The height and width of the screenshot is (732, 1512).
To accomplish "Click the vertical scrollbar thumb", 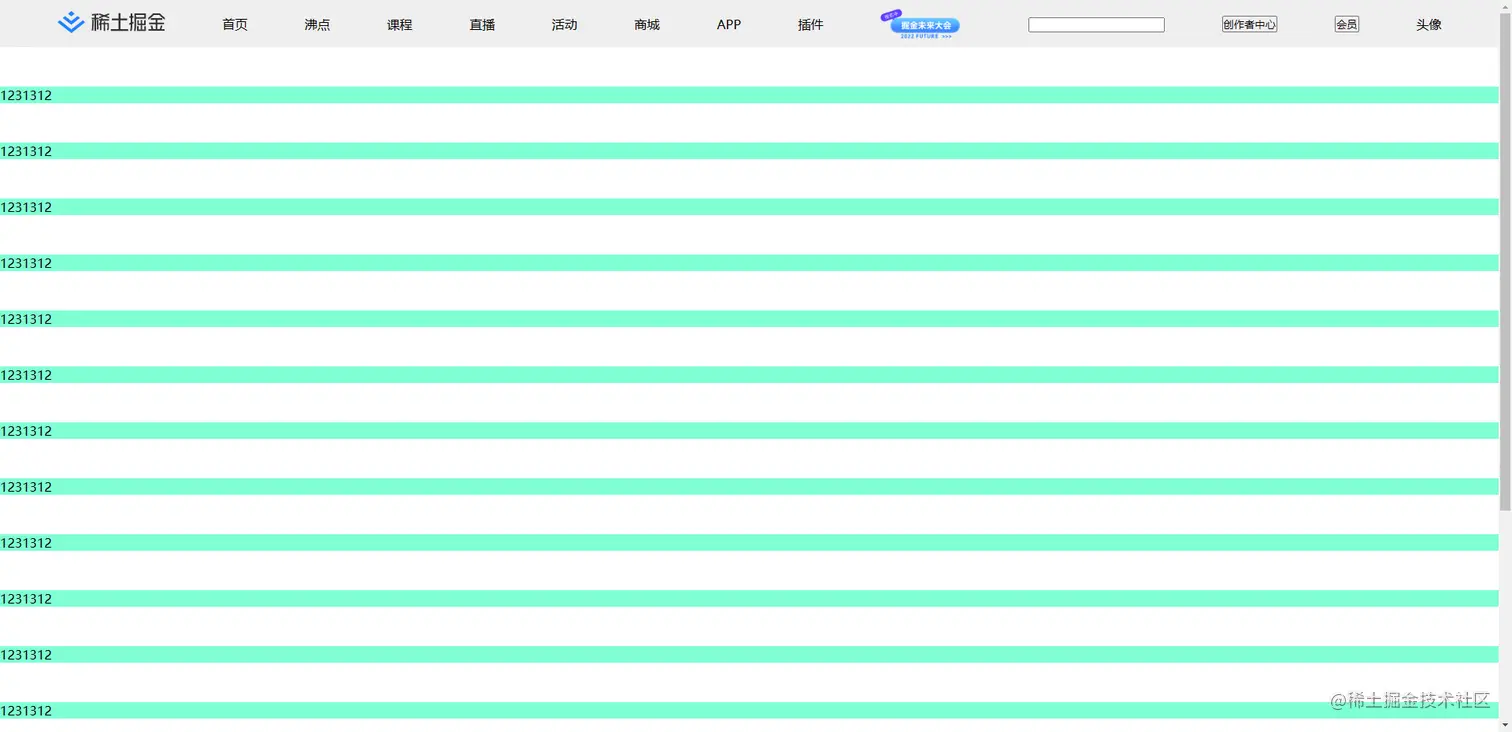I will [1505, 262].
